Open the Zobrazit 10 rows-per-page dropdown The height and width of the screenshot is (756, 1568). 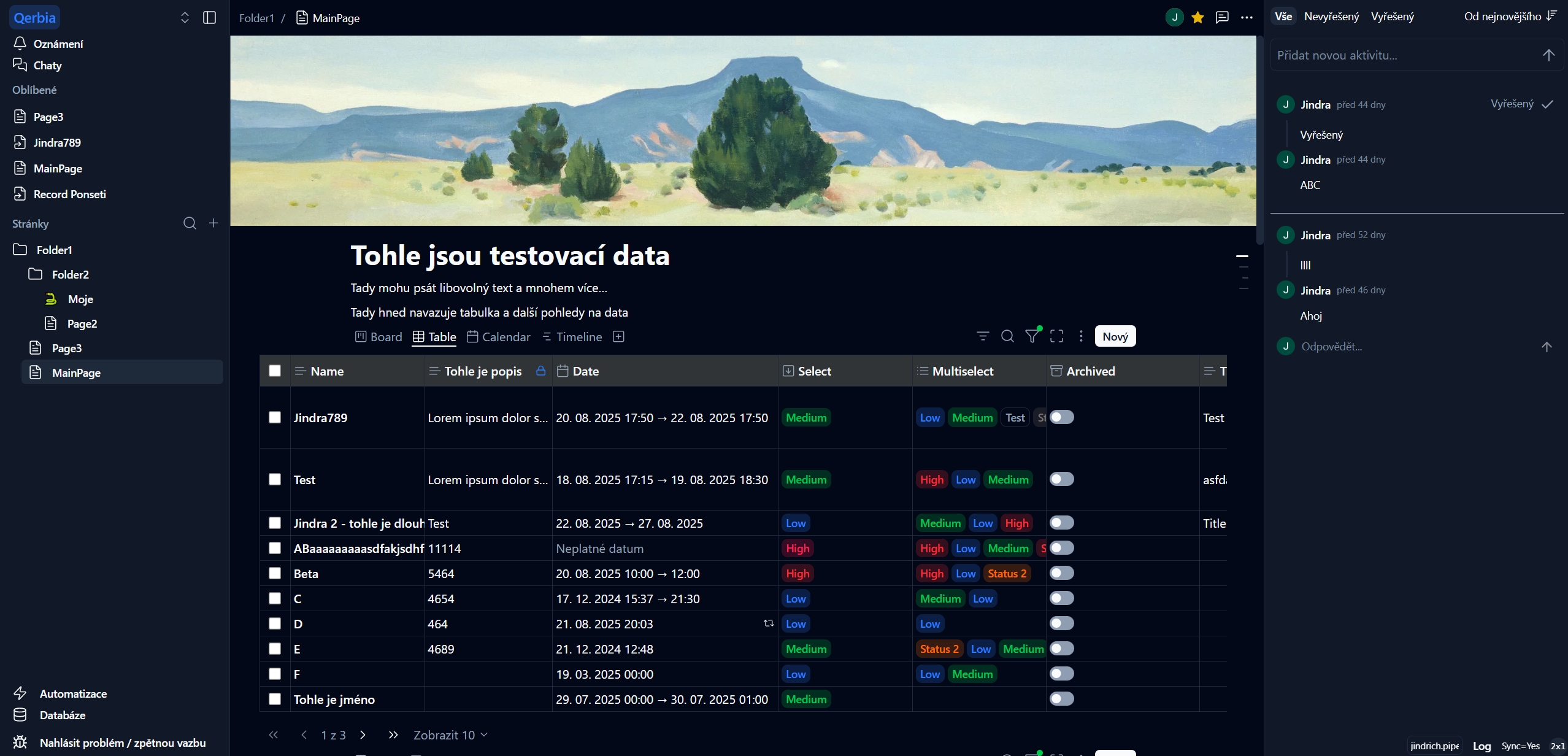[450, 735]
